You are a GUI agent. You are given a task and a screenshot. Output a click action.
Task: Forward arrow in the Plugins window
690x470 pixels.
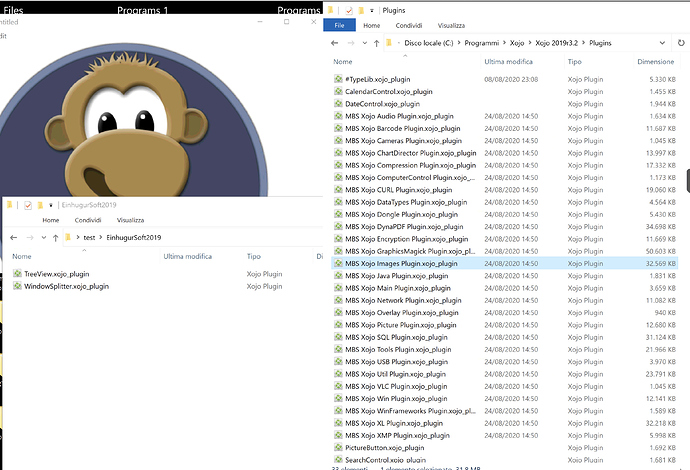coord(351,43)
